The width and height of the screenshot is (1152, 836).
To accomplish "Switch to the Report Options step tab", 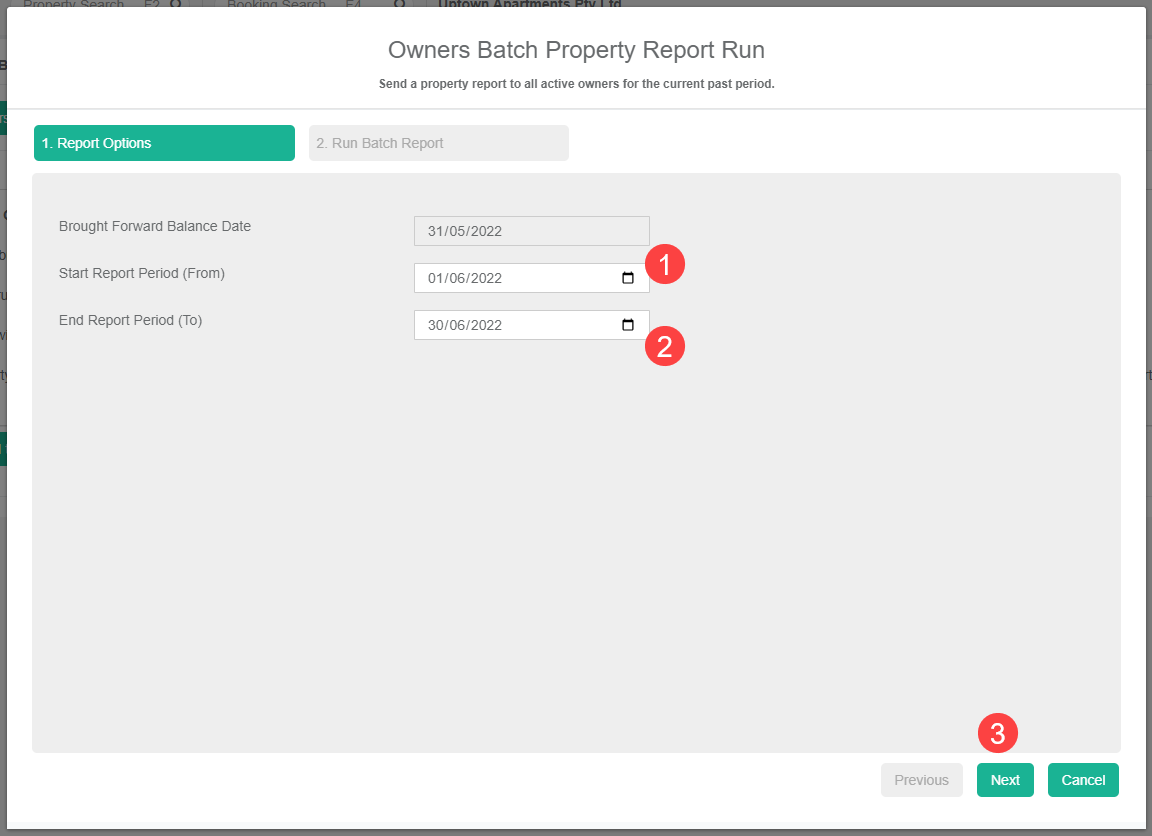I will pos(165,143).
